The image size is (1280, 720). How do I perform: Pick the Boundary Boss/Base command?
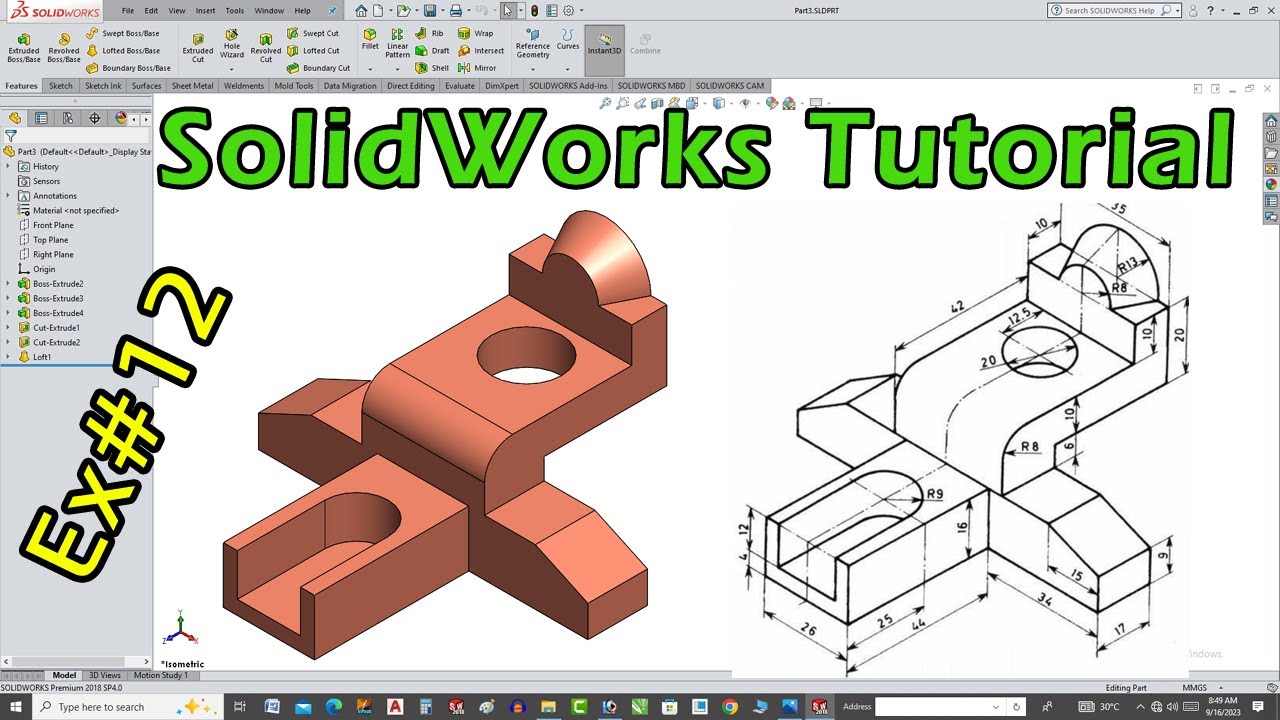128,68
